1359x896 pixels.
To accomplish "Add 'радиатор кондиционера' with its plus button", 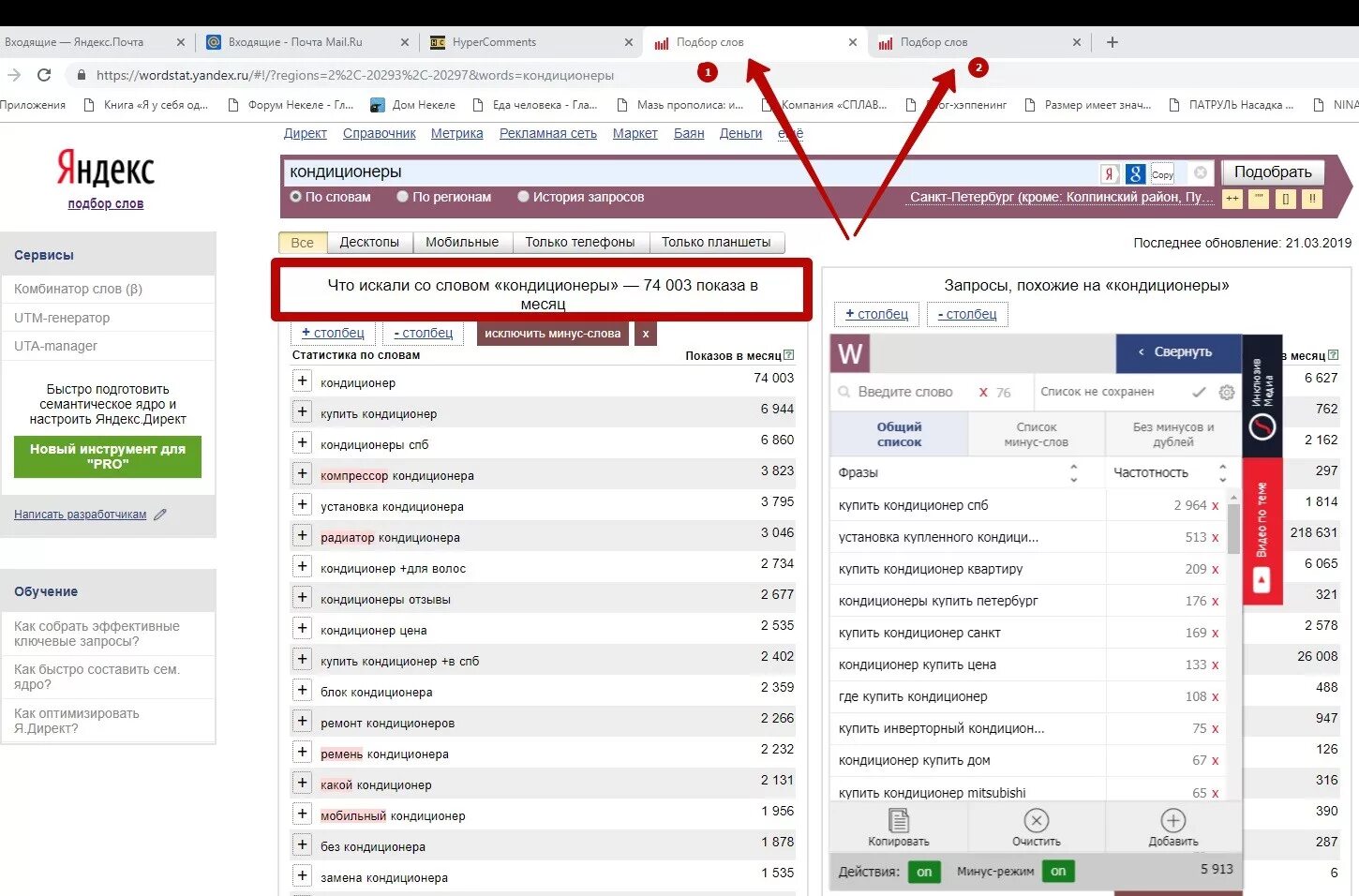I will [x=302, y=535].
